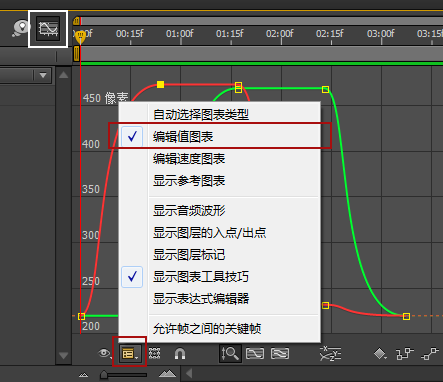This screenshot has height=382, width=443.
Task: Click the 03:00f mark on time ruler
Action: [x=381, y=34]
